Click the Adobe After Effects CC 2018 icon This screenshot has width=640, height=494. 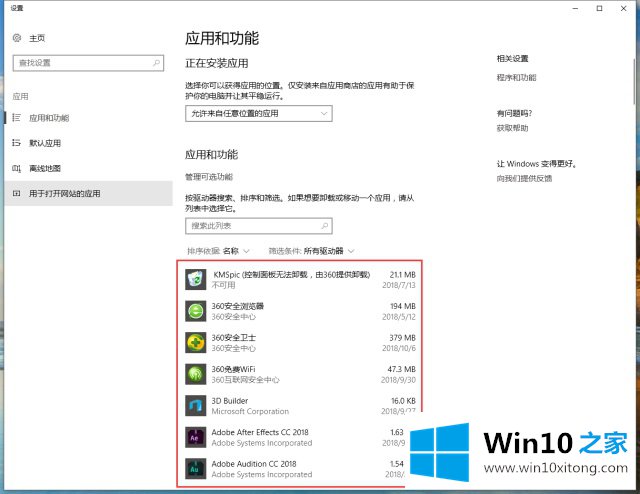pos(195,437)
